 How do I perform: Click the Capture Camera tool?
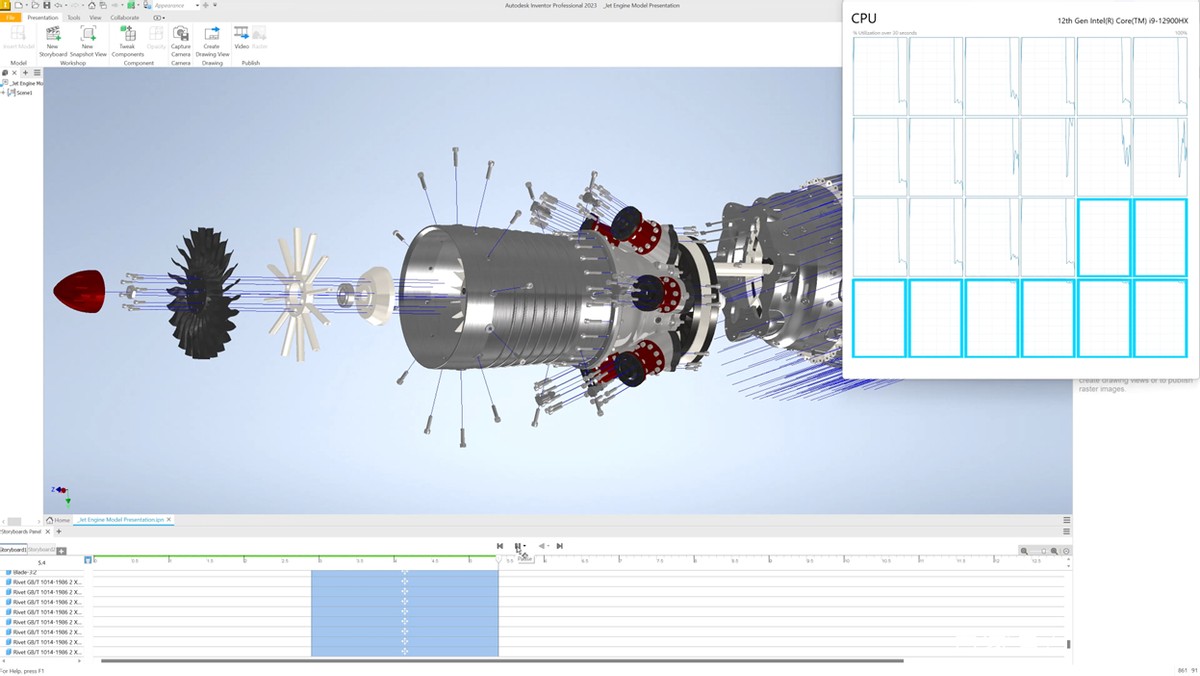181,40
